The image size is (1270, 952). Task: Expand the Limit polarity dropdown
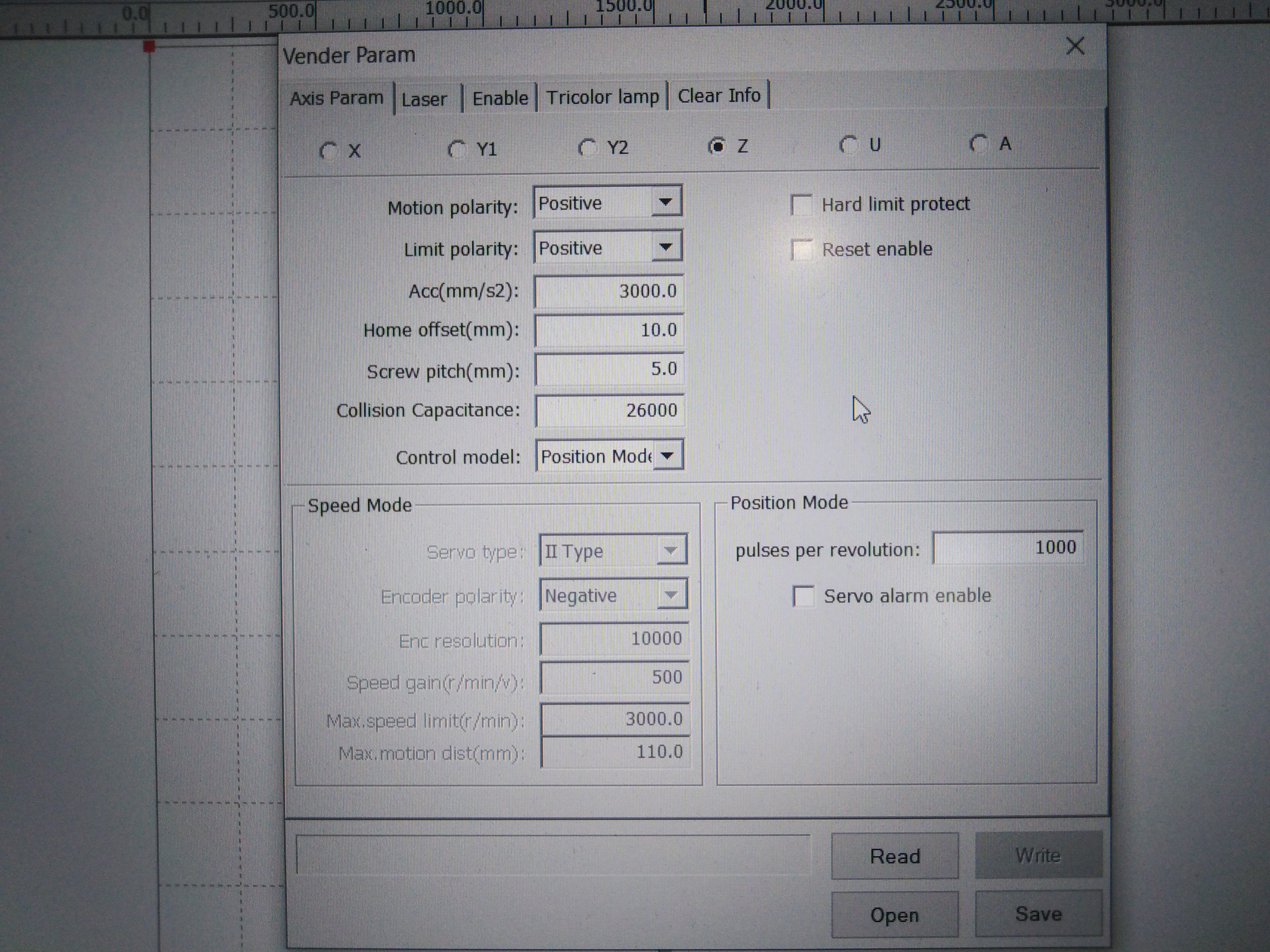(x=666, y=247)
